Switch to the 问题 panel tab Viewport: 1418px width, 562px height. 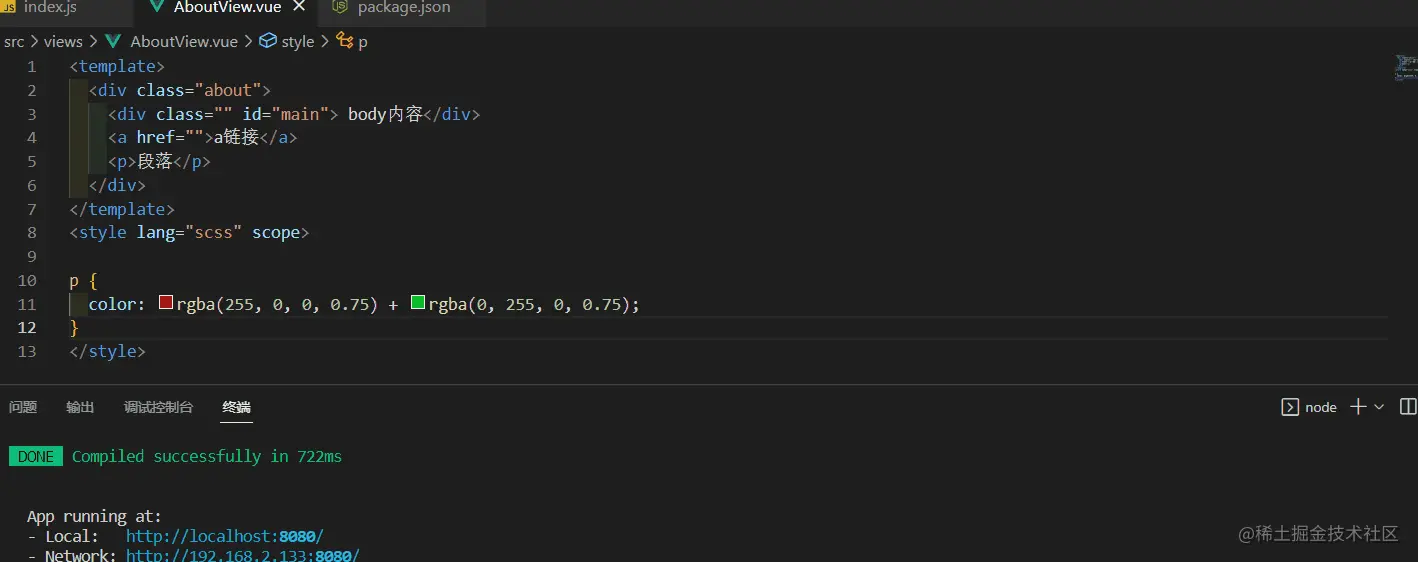(23, 407)
